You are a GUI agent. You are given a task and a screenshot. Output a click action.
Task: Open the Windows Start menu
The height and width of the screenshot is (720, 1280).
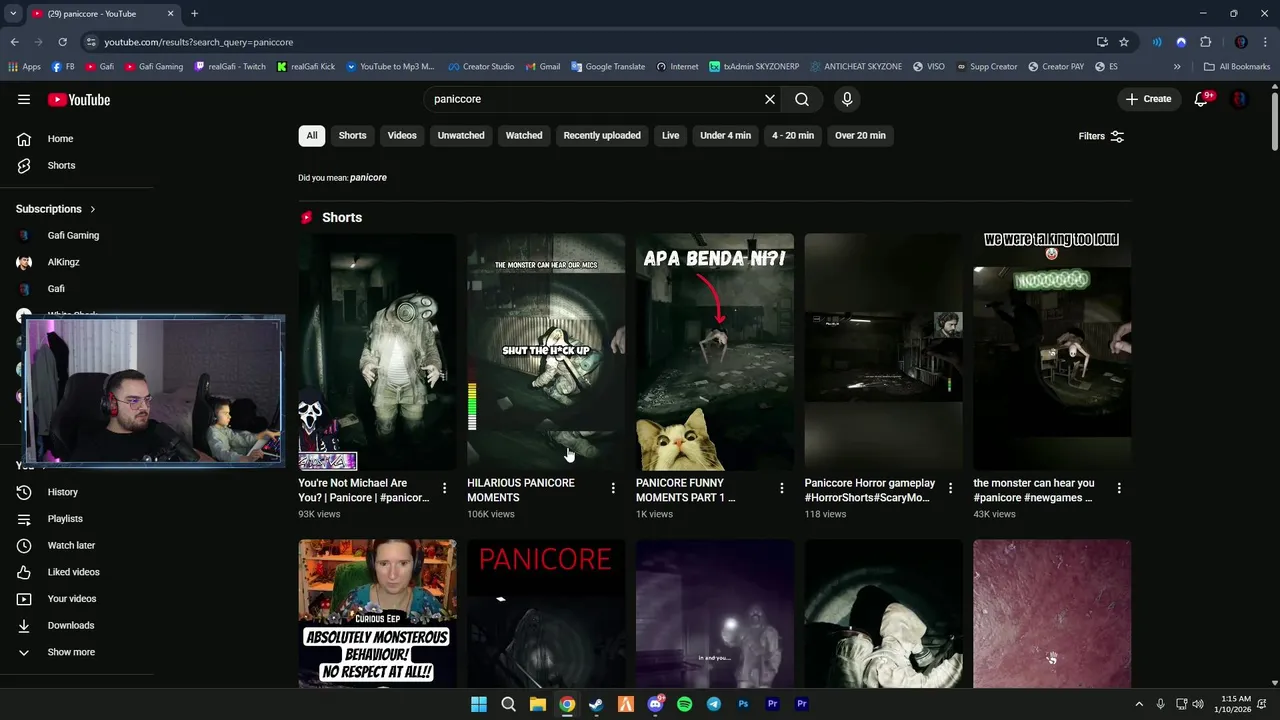click(x=479, y=704)
